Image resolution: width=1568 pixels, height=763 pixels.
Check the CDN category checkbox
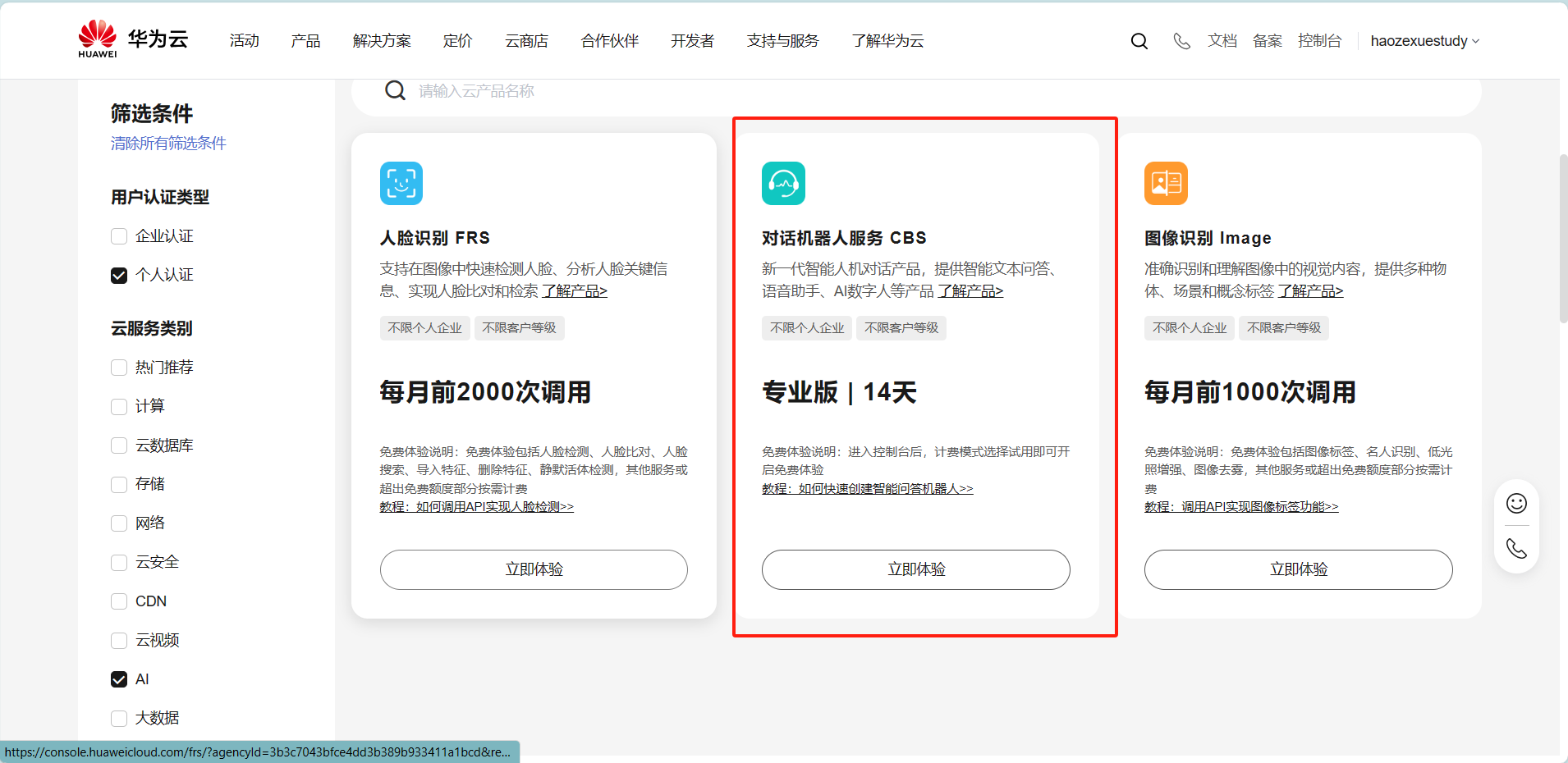119,601
